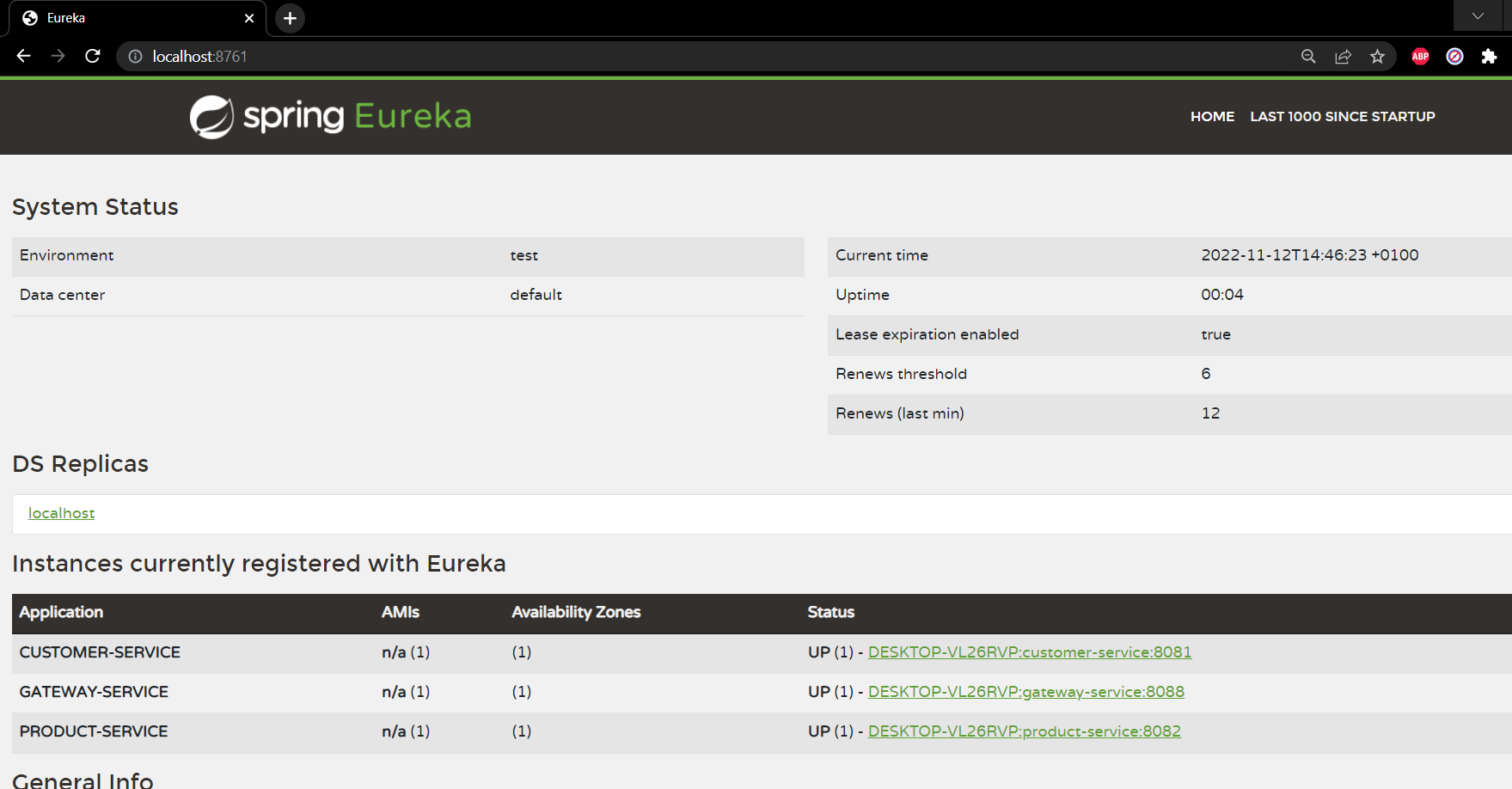Click the browser back navigation arrow
Screen dimensions: 1512x789
point(22,56)
